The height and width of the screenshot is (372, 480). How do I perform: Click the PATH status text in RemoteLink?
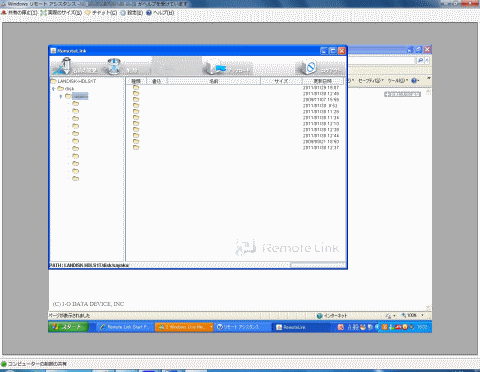[89, 265]
